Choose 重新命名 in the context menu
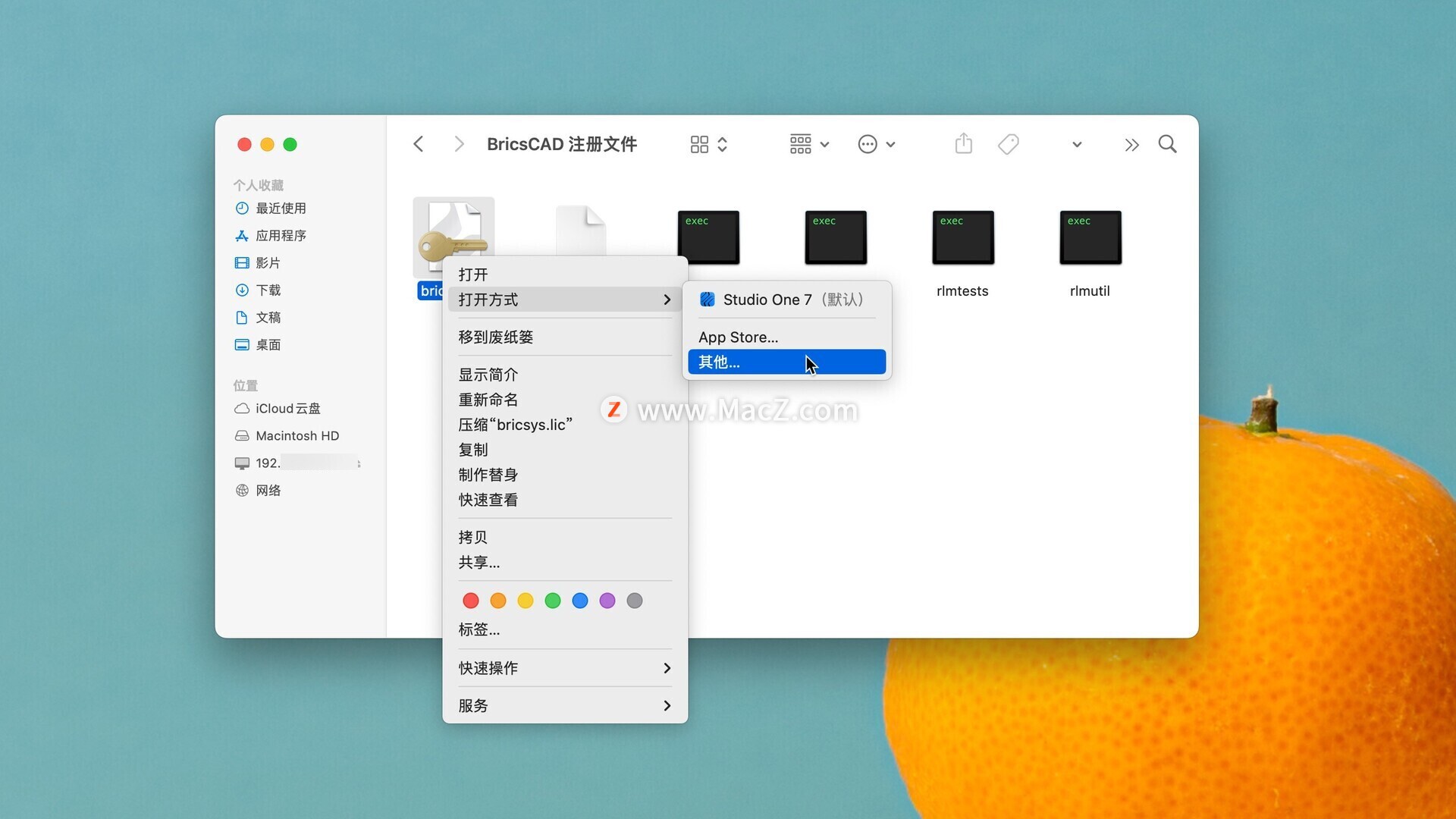The height and width of the screenshot is (819, 1456). click(565, 400)
